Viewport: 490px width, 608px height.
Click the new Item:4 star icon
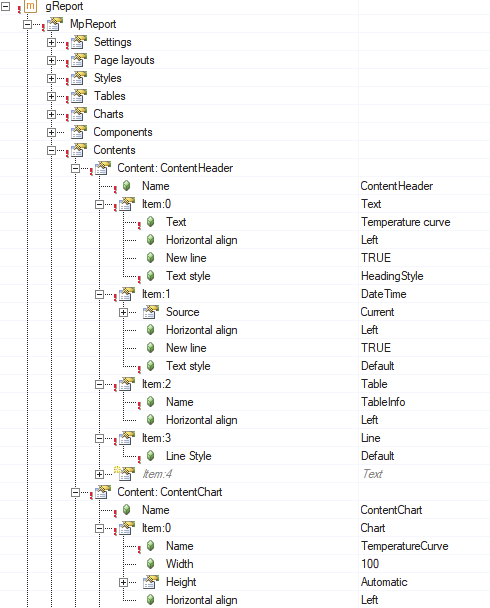tap(124, 473)
